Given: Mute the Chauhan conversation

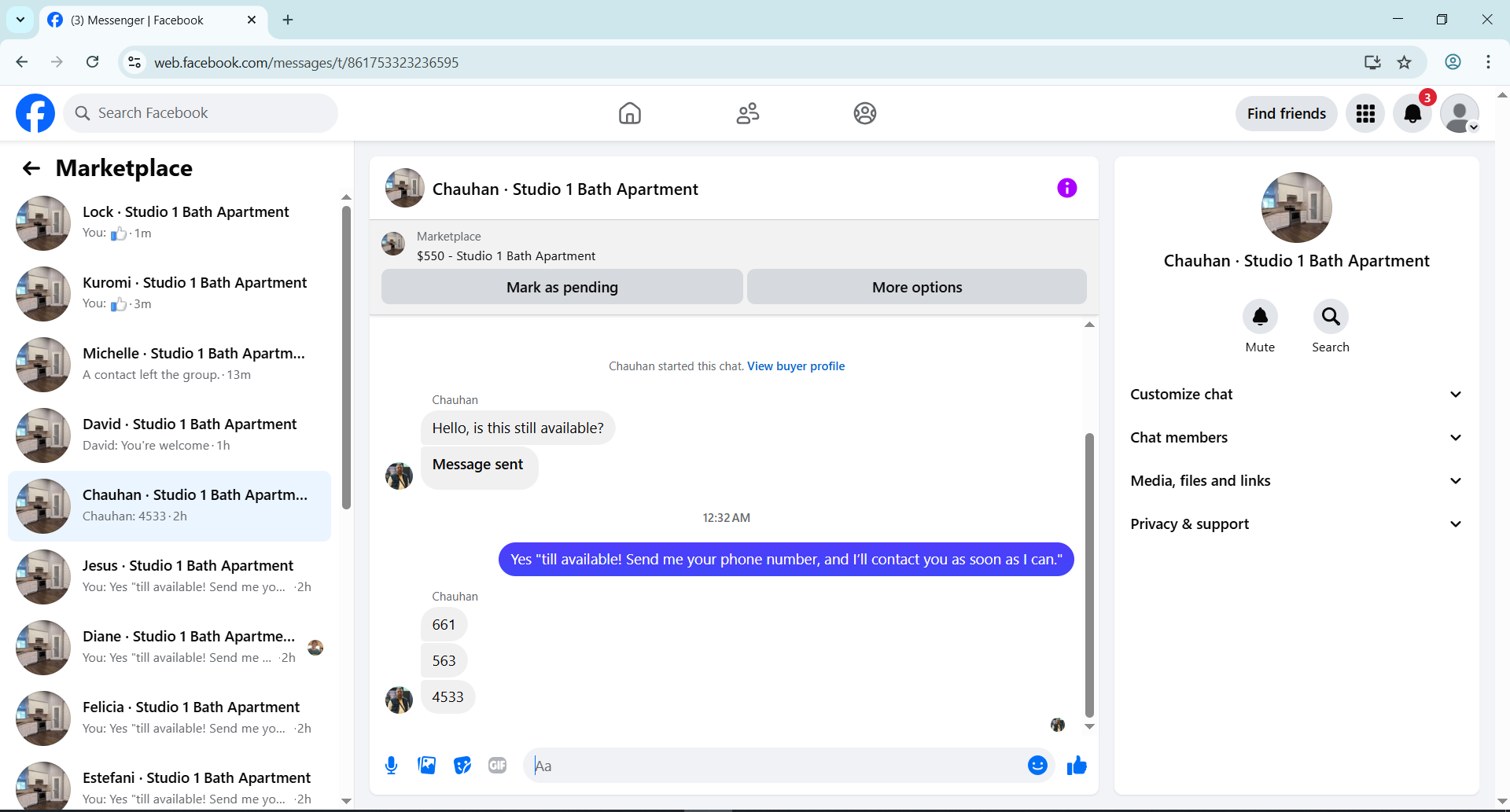Looking at the screenshot, I should tap(1260, 317).
